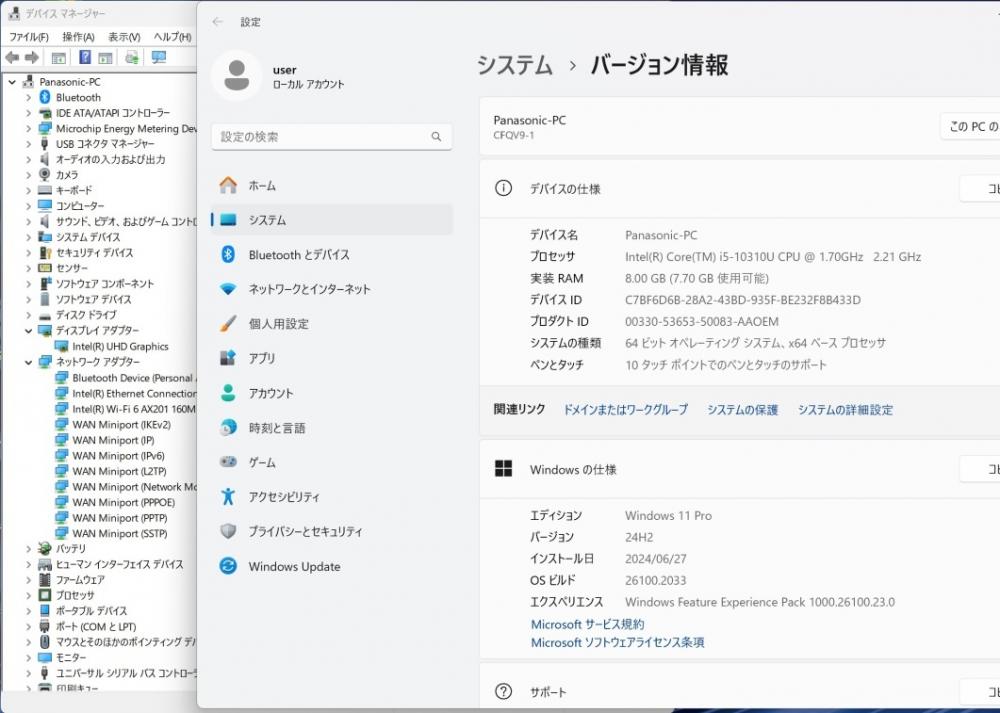Open ネットワークとインターネット settings
The image size is (1000, 713).
[309, 289]
